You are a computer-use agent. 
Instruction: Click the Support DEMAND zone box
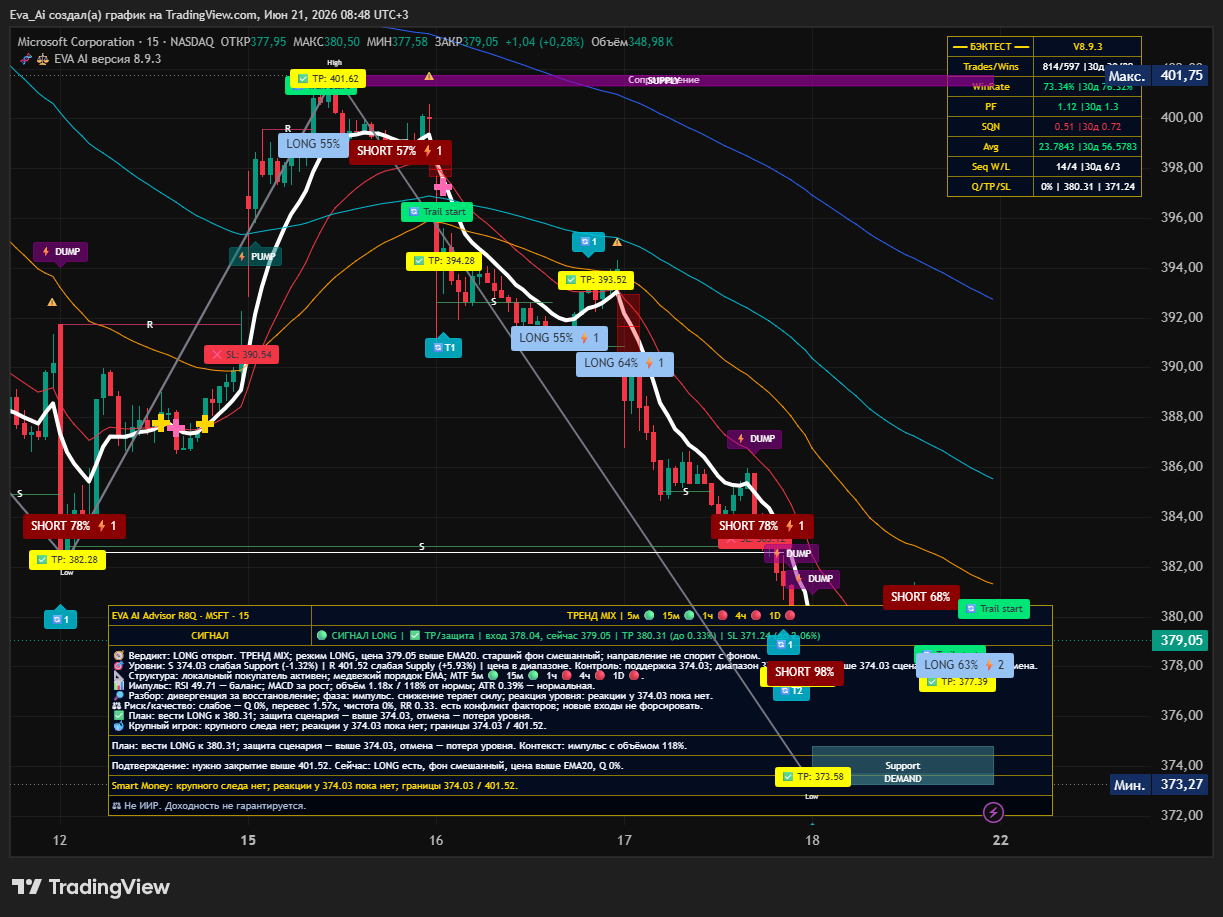[x=902, y=766]
